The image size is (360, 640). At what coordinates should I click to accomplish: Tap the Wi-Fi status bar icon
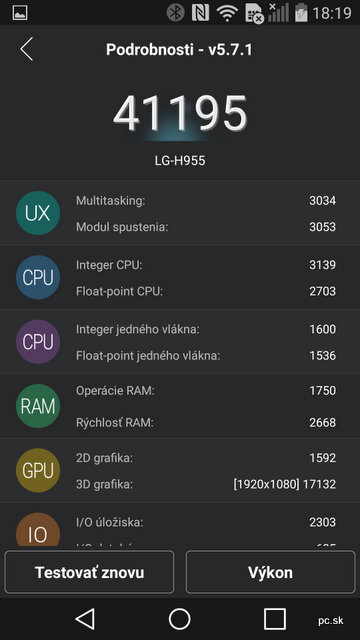point(227,13)
